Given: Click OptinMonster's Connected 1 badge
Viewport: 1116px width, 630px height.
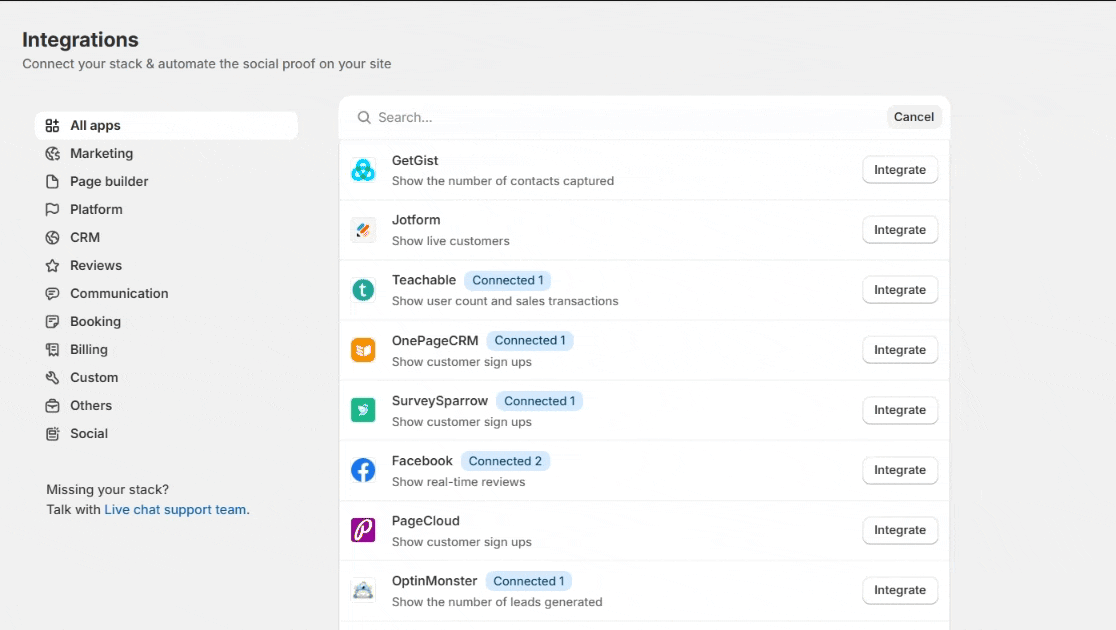Looking at the screenshot, I should 528,581.
